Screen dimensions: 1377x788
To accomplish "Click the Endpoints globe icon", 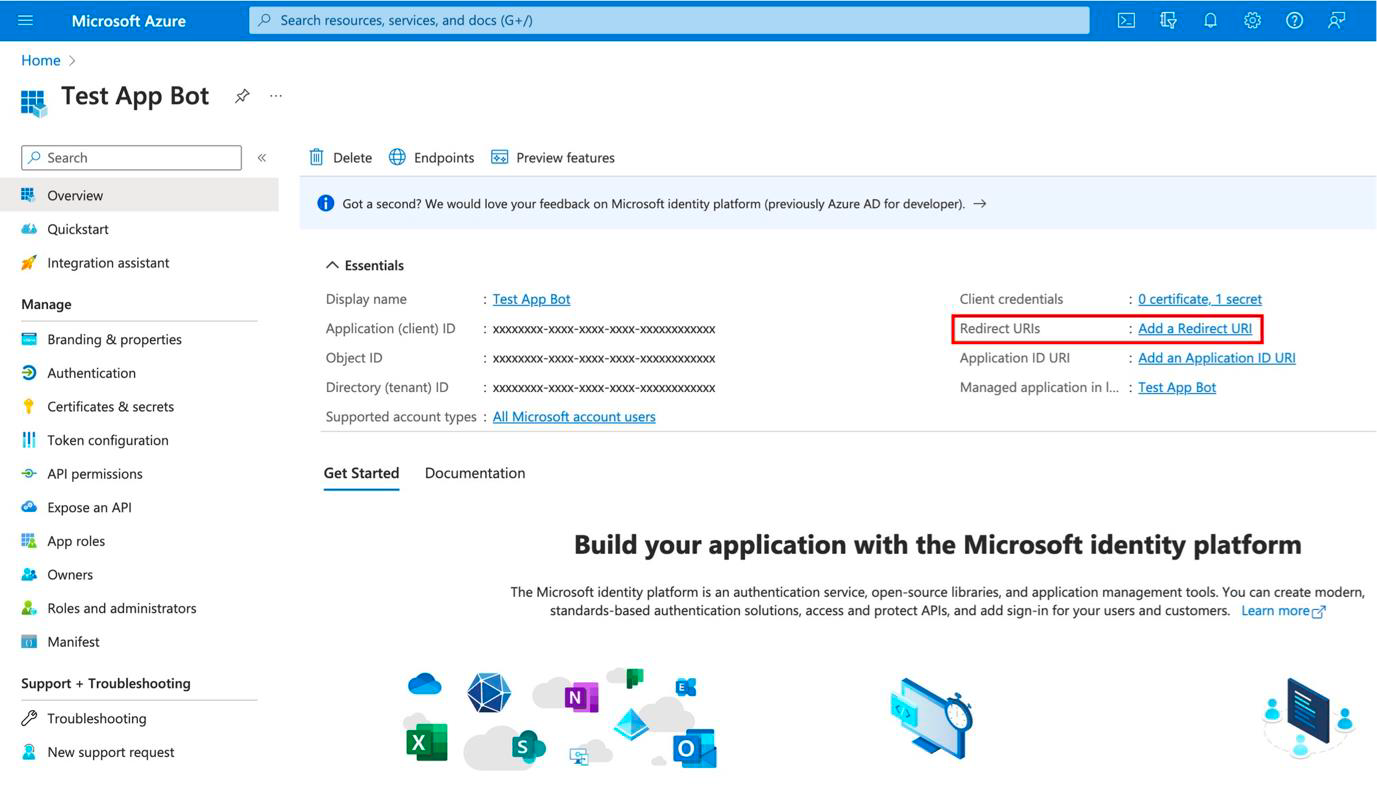I will tap(397, 157).
